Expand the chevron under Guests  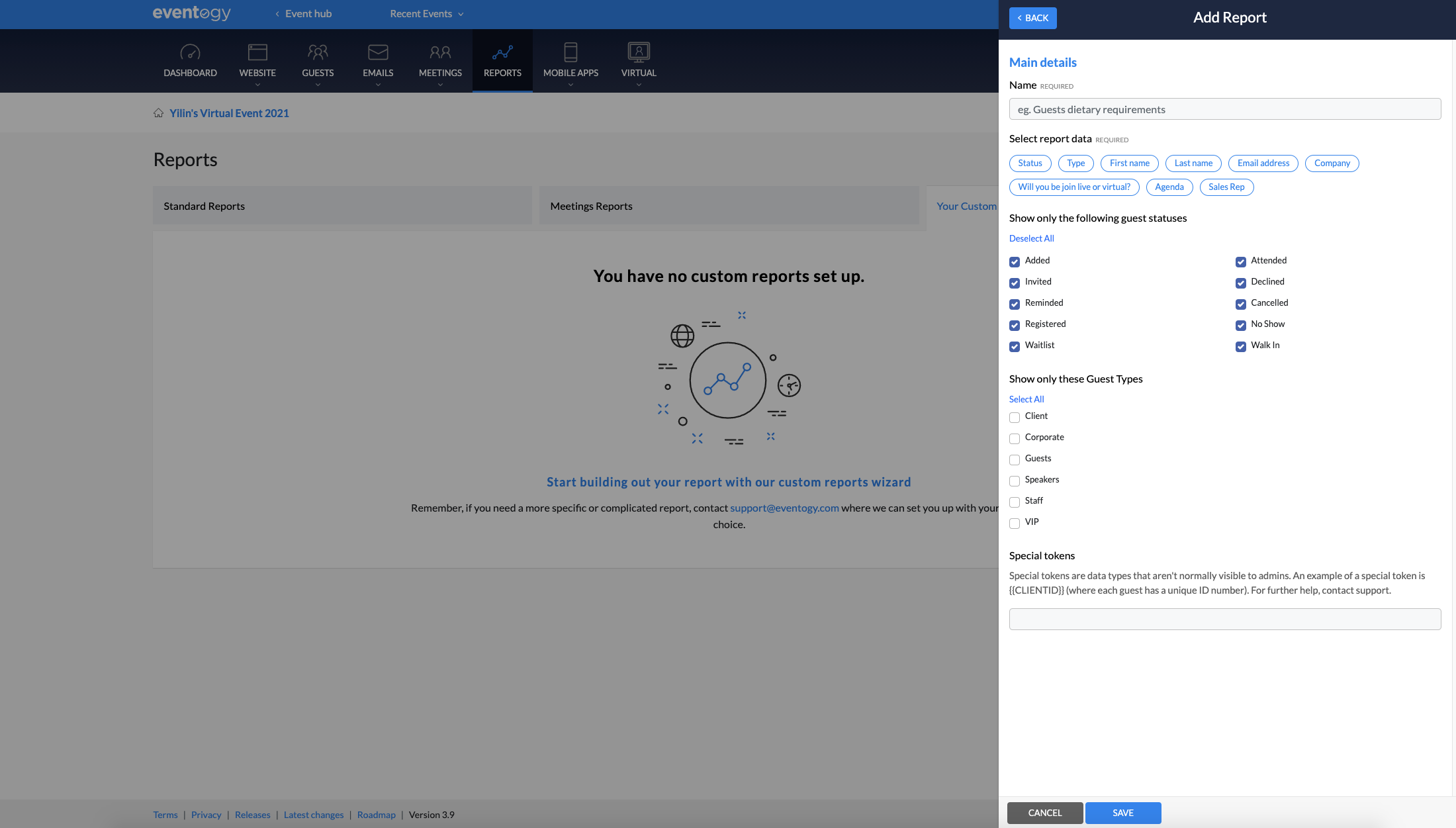point(318,85)
